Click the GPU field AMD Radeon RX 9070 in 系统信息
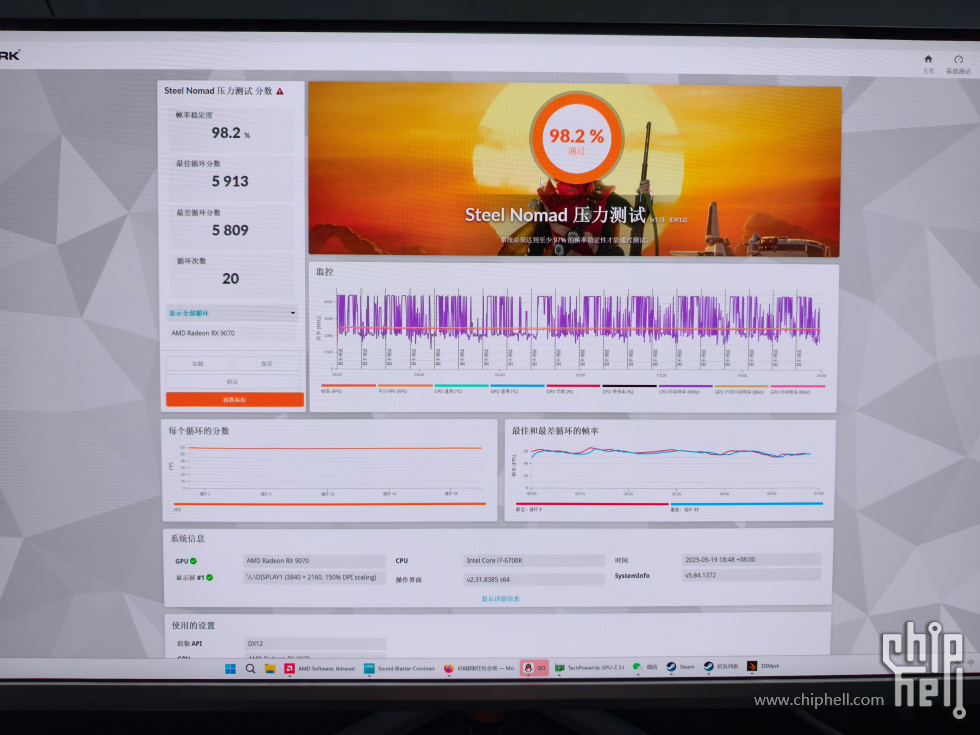 (314, 561)
